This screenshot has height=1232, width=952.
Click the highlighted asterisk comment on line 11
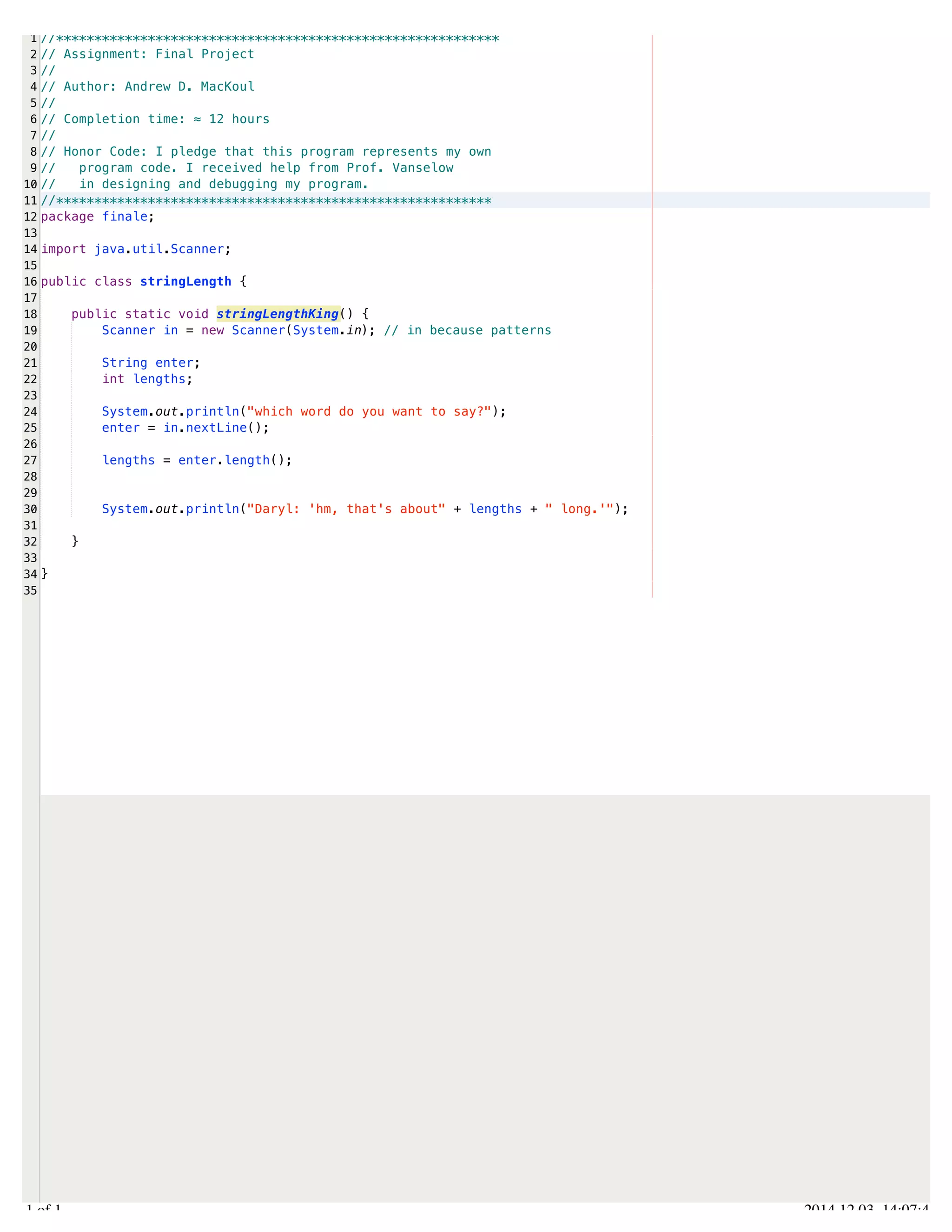point(265,200)
